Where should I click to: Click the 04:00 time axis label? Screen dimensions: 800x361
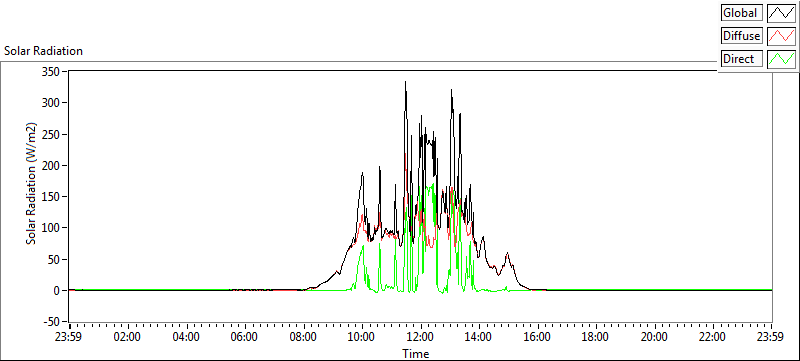pos(186,337)
